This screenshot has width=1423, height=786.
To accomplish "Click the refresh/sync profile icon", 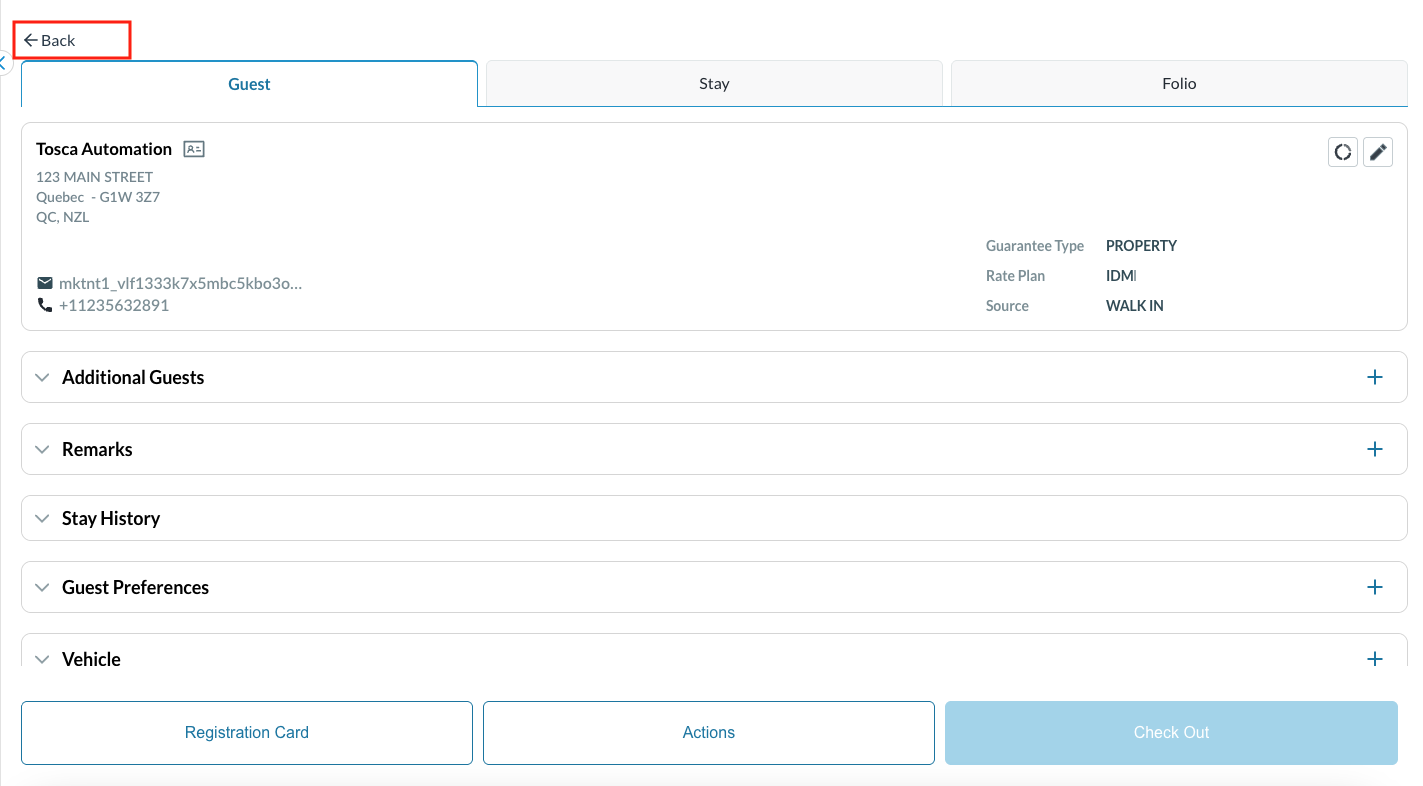I will 1343,152.
